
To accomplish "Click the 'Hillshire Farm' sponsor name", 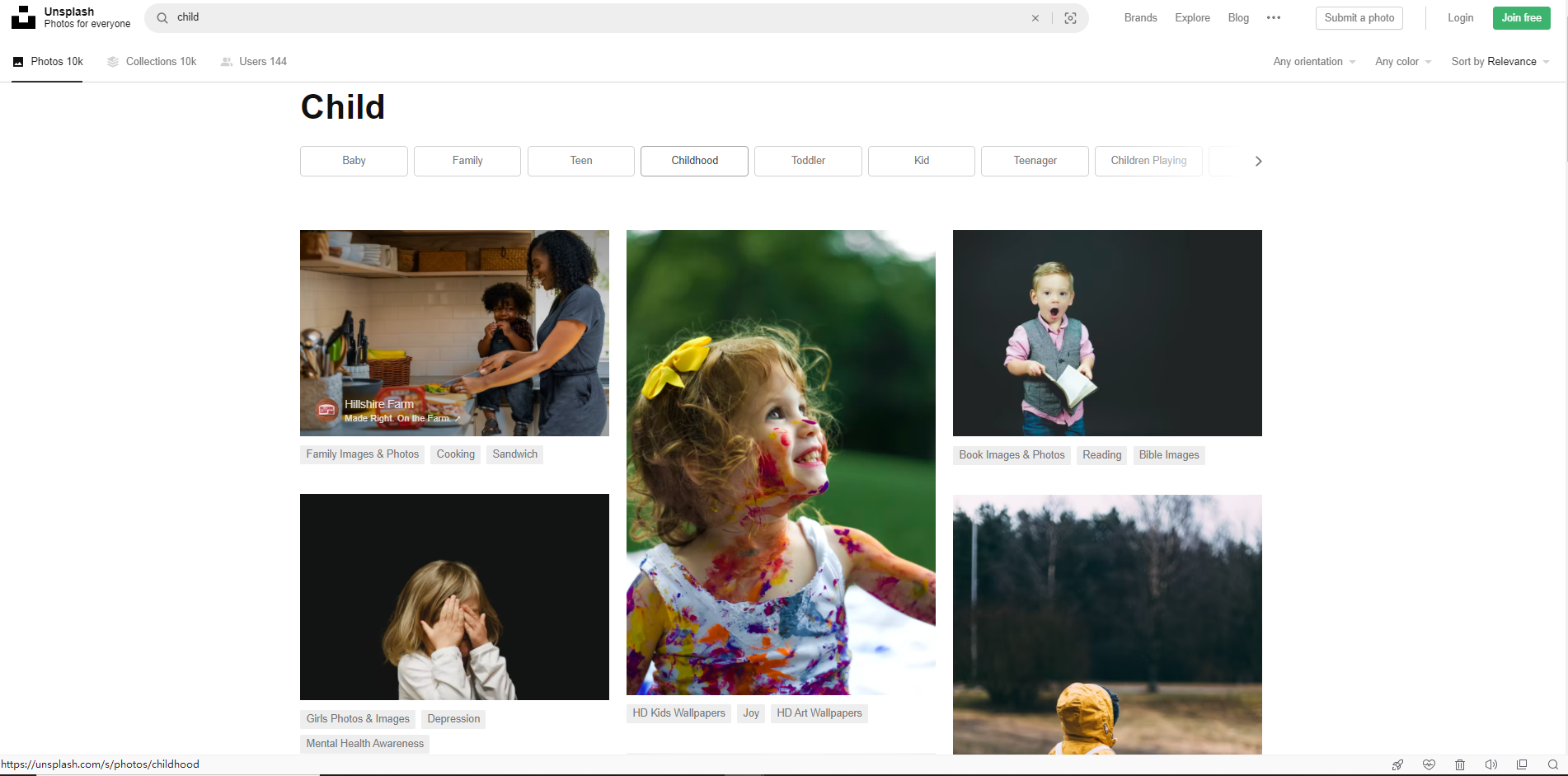I will (x=379, y=404).
